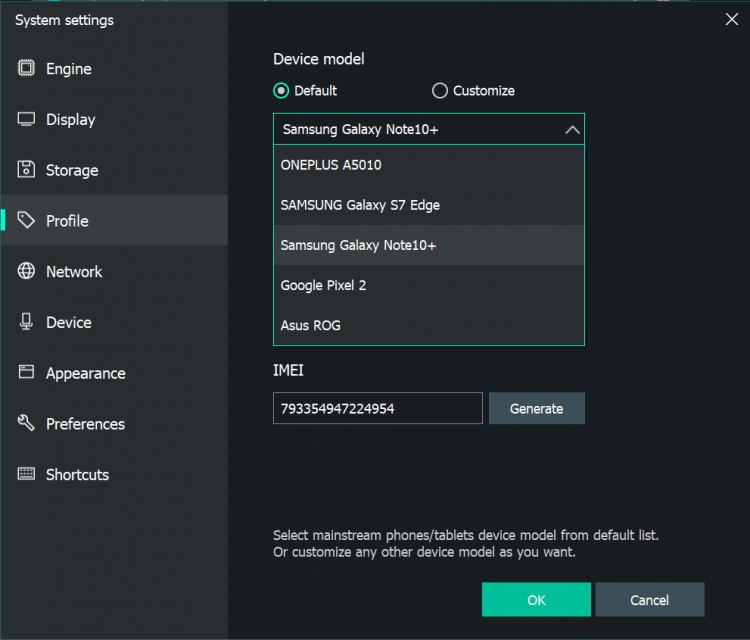The width and height of the screenshot is (750, 640).
Task: Click the Preferences wrench icon
Action: [27, 424]
